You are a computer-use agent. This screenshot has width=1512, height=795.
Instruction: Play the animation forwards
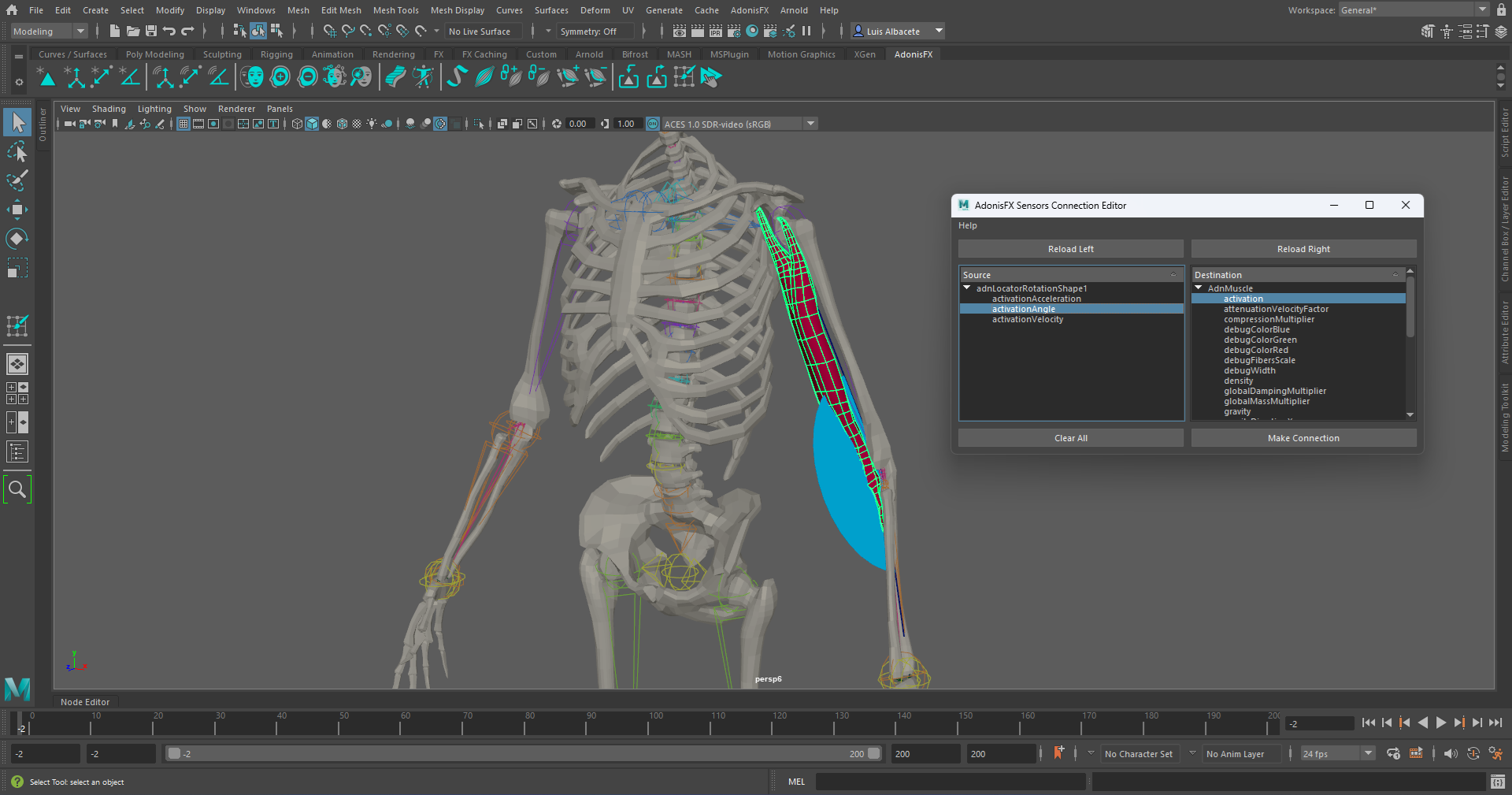[1440, 723]
